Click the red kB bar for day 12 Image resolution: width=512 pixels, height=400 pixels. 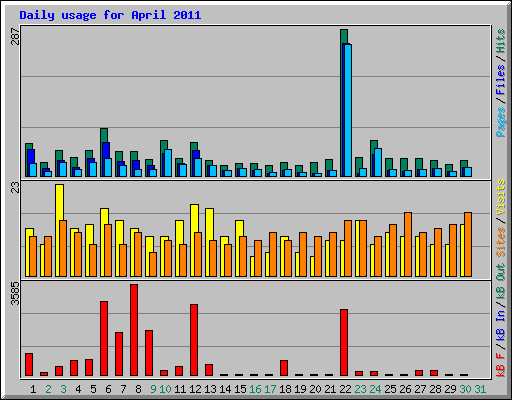(x=194, y=340)
